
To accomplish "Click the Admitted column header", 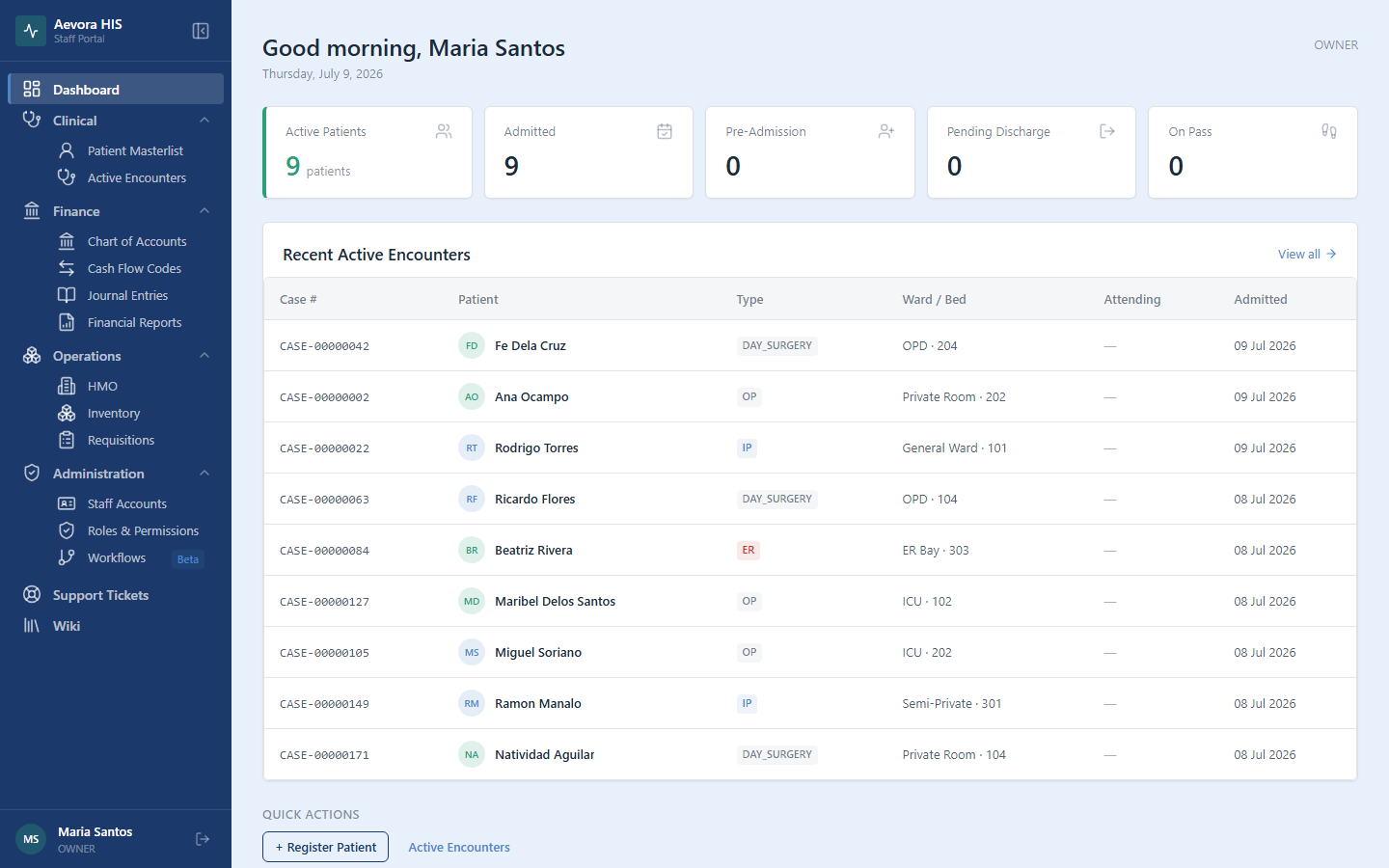I will point(1261,299).
